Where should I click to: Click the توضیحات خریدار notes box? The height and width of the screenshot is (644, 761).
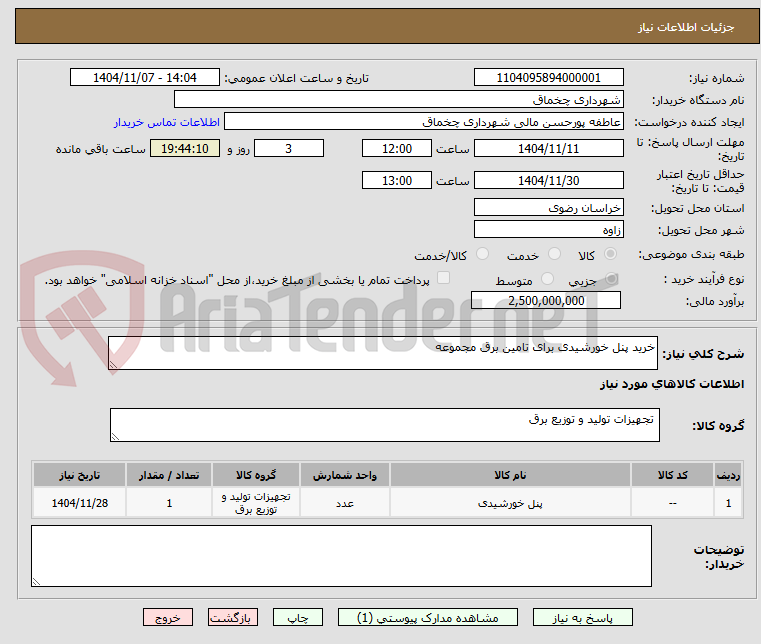pos(341,556)
